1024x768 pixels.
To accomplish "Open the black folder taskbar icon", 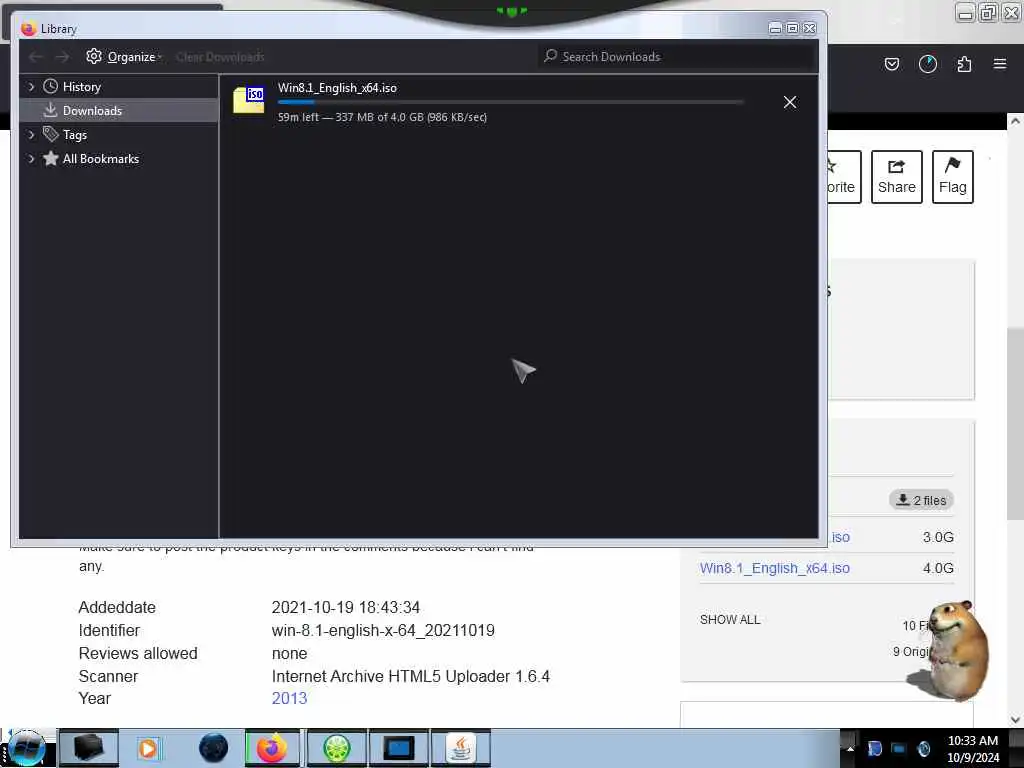I will pos(89,748).
